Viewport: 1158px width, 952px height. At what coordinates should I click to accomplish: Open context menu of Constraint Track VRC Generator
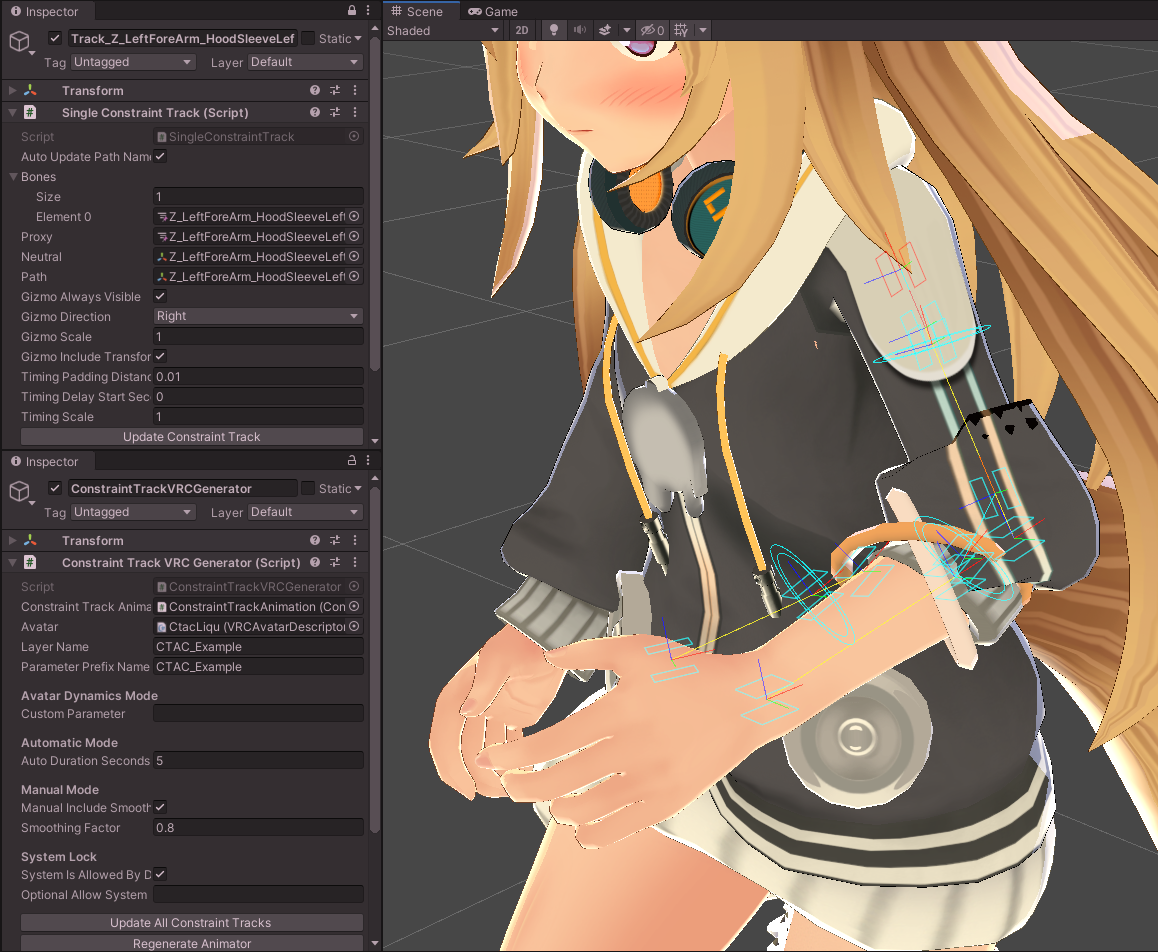(x=355, y=562)
